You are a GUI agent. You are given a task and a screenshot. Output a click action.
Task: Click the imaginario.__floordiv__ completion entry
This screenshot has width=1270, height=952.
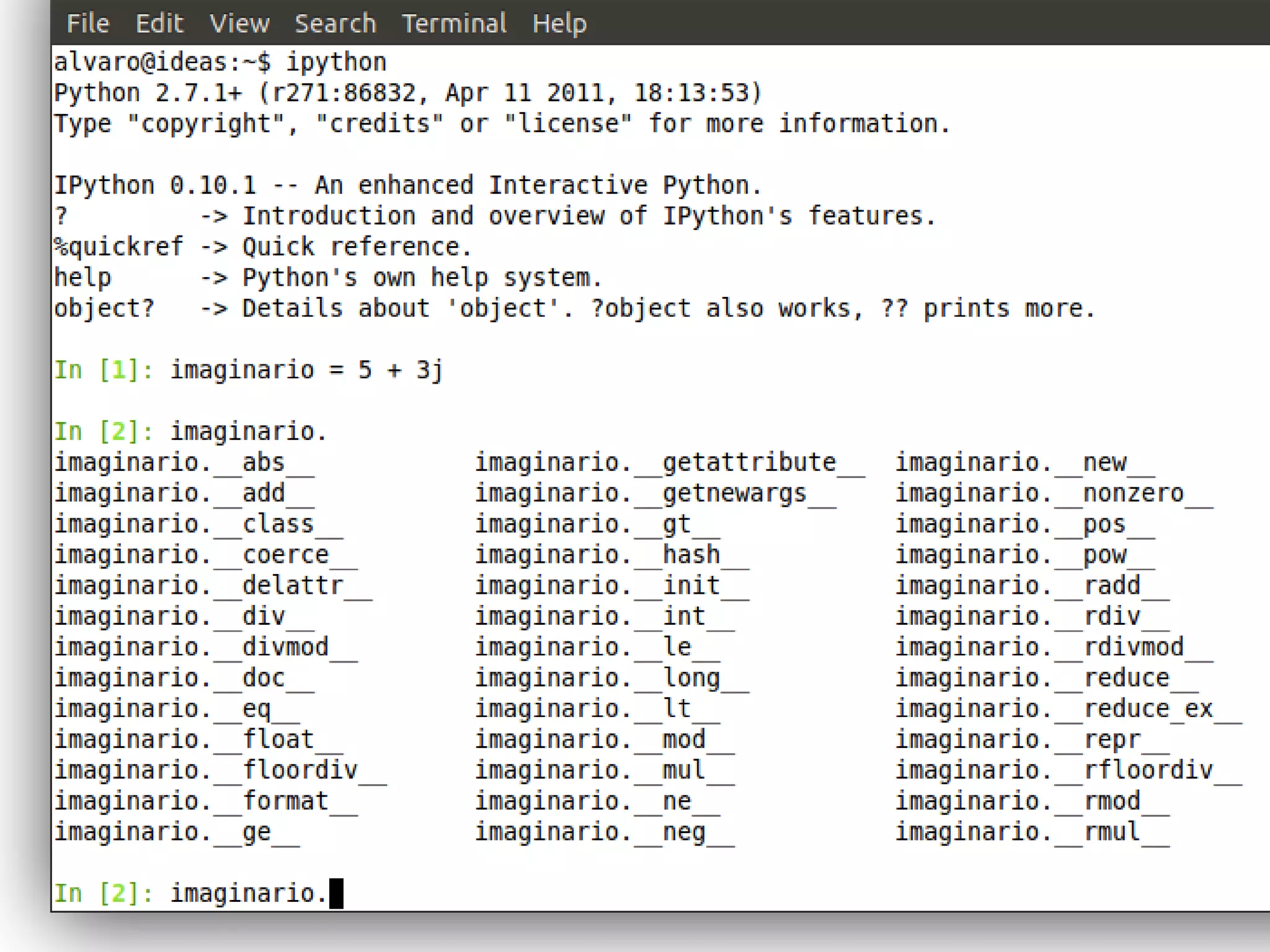pyautogui.click(x=220, y=770)
